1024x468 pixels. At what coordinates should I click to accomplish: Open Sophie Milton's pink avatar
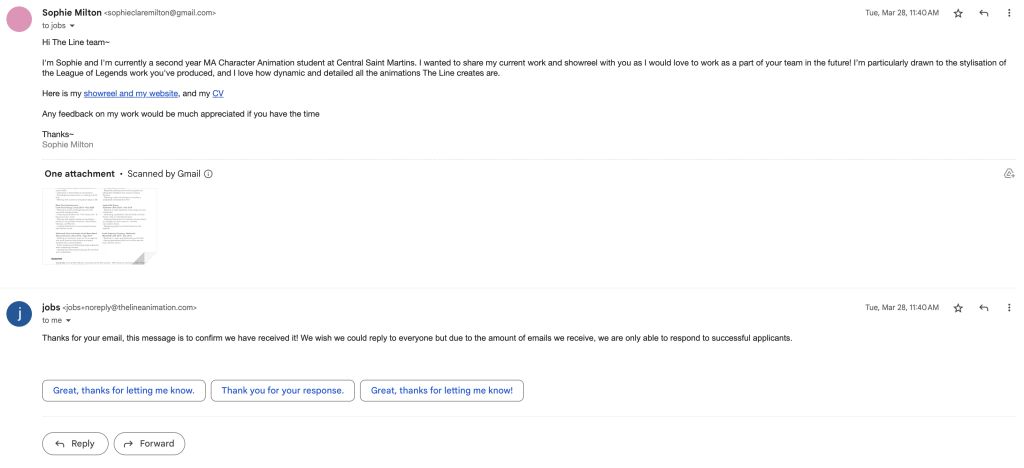pyautogui.click(x=20, y=19)
